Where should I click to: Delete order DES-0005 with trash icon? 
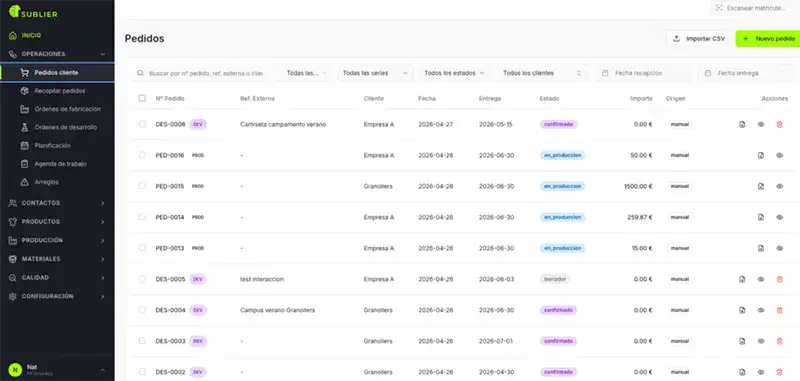[779, 280]
